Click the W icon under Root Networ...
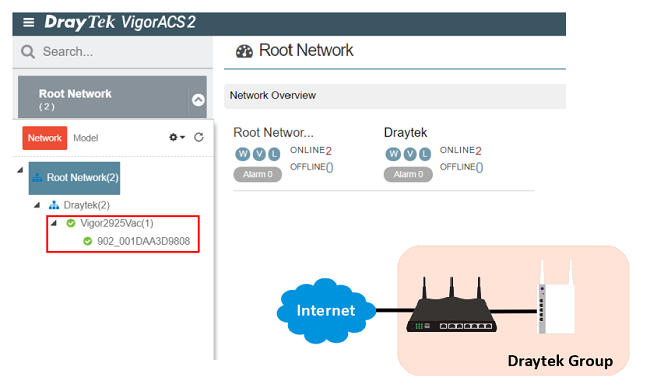The height and width of the screenshot is (391, 650). pyautogui.click(x=243, y=154)
